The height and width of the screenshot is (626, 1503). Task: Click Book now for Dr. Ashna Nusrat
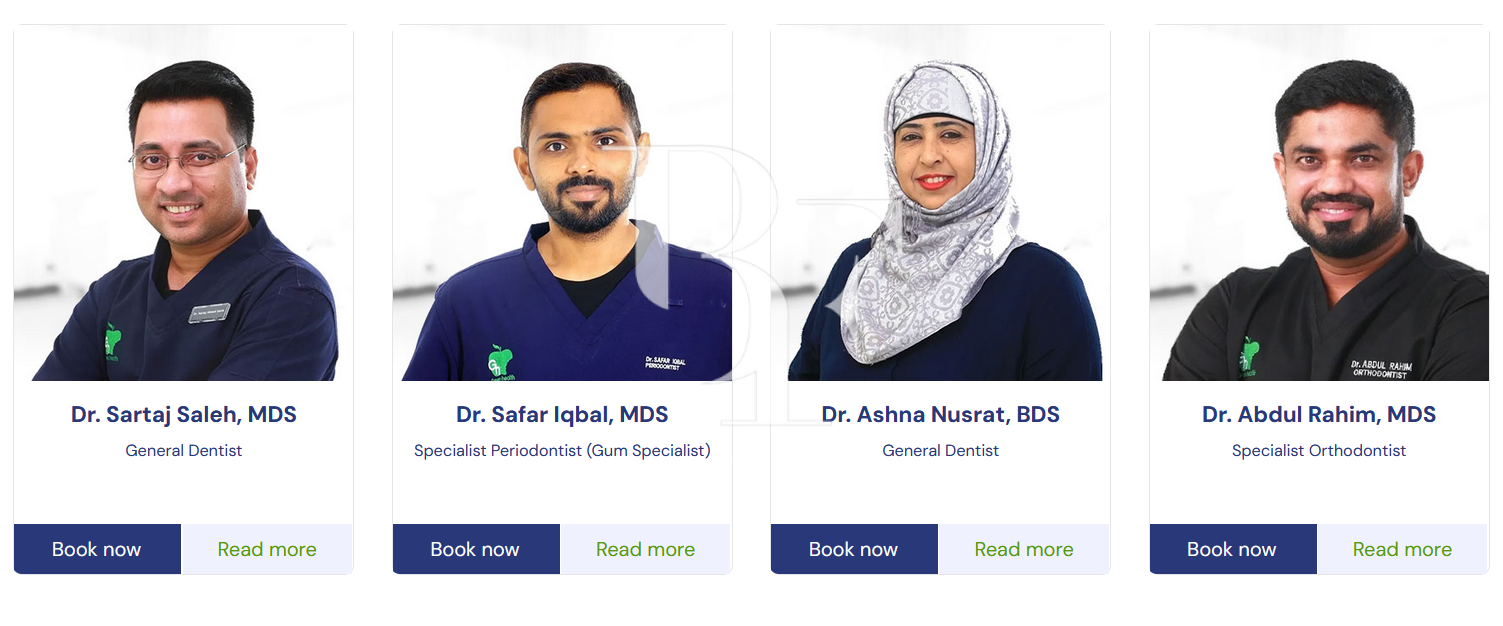click(x=853, y=549)
